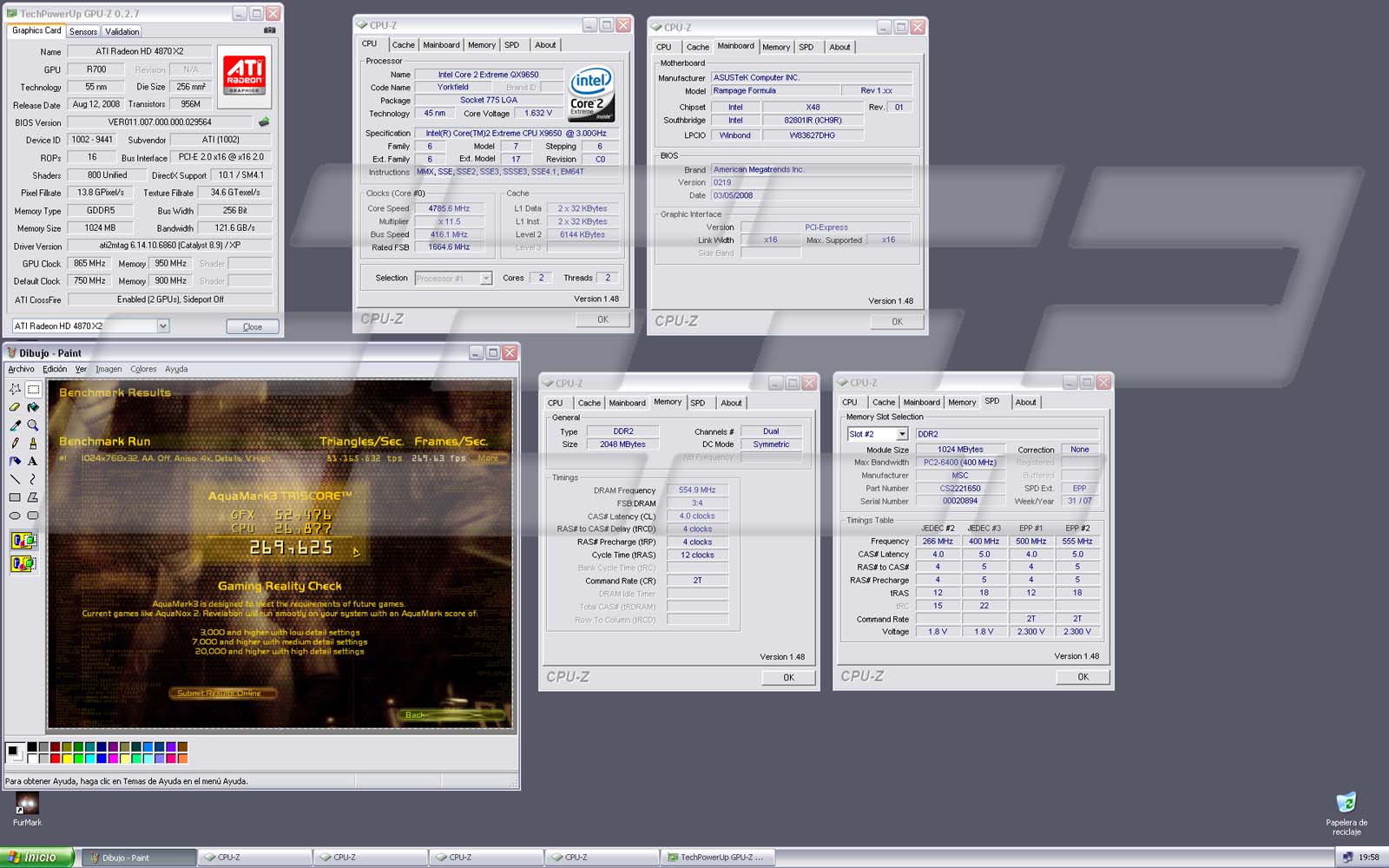Pick the orange palette color
1389x868 pixels.
pyautogui.click(x=182, y=758)
